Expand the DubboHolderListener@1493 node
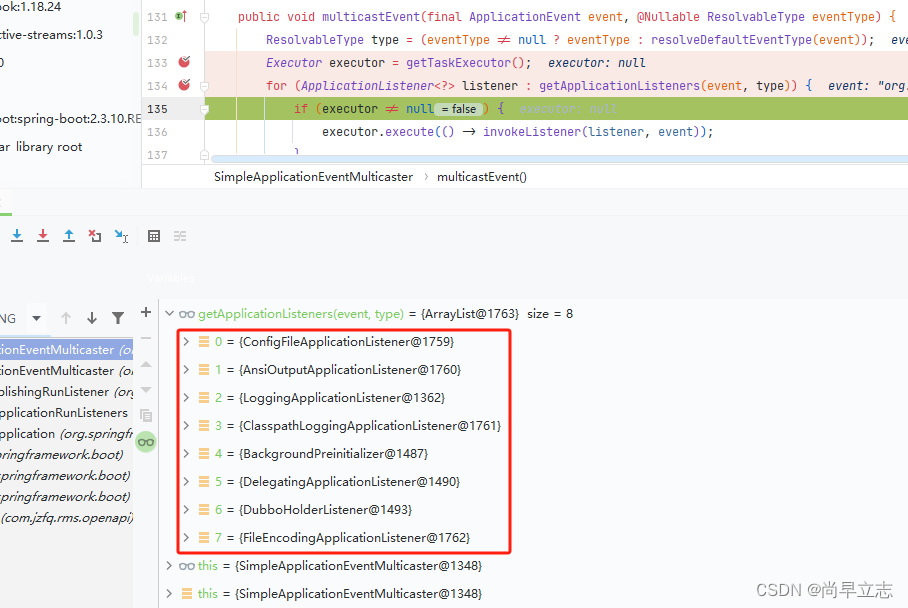Viewport: 908px width, 608px height. tap(185, 509)
